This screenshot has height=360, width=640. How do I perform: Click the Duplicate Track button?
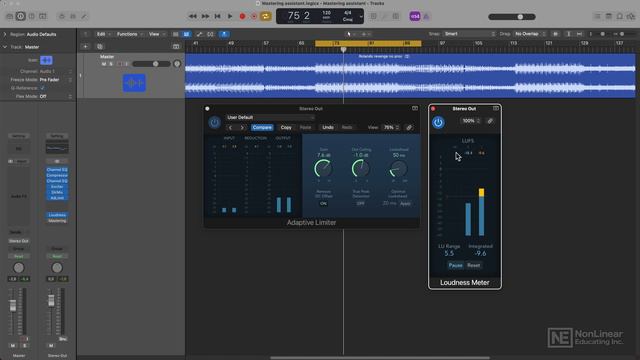tap(100, 47)
